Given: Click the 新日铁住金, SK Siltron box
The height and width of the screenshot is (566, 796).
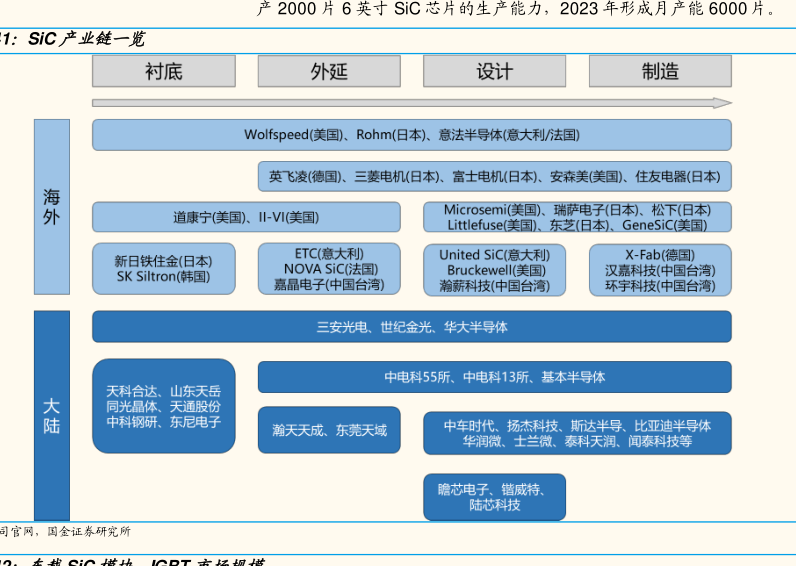Looking at the screenshot, I should (163, 269).
